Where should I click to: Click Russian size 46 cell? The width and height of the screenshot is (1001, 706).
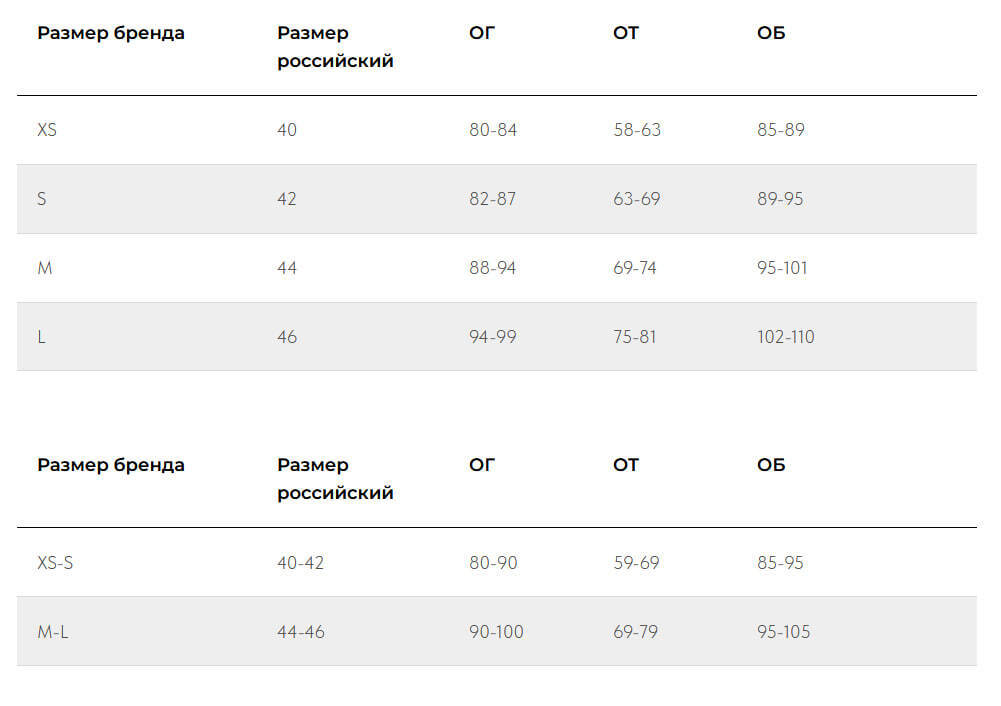click(x=287, y=337)
